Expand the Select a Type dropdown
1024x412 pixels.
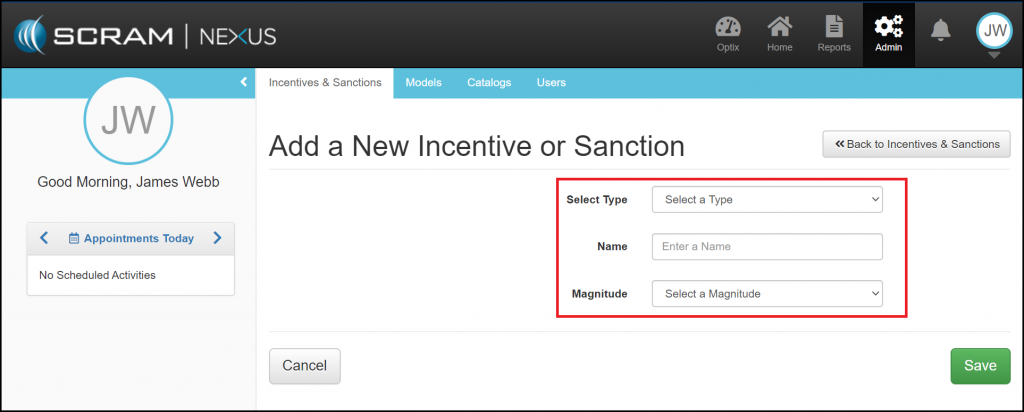coord(767,200)
